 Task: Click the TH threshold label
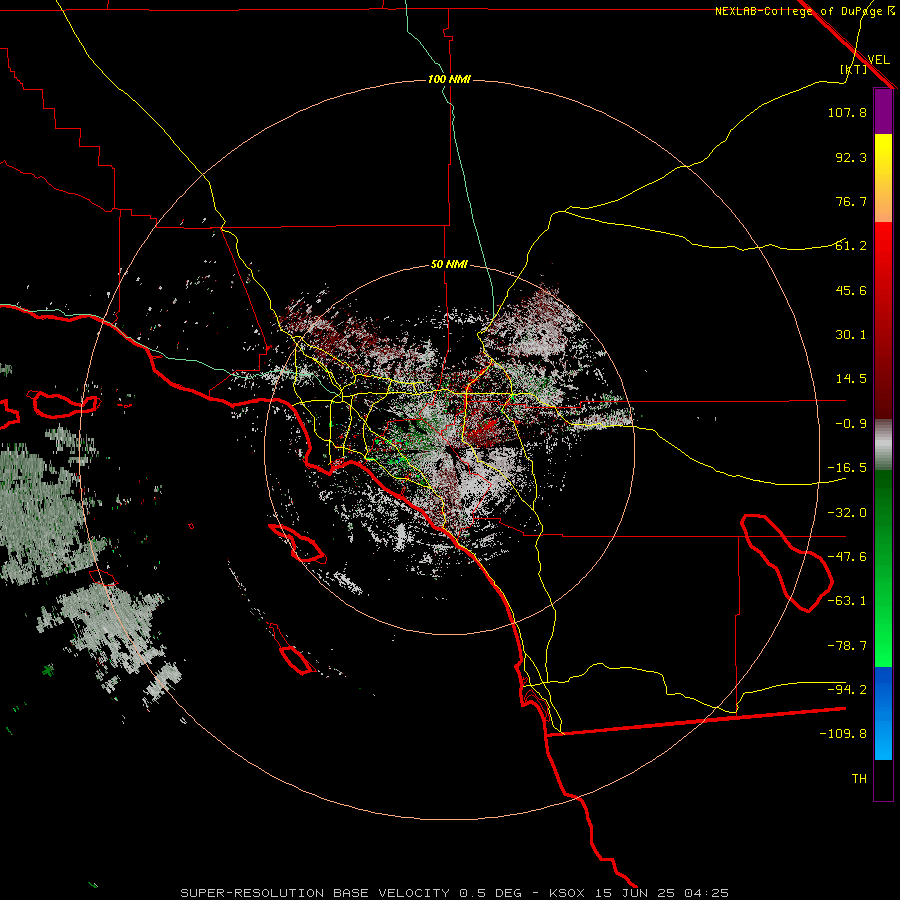pos(859,779)
